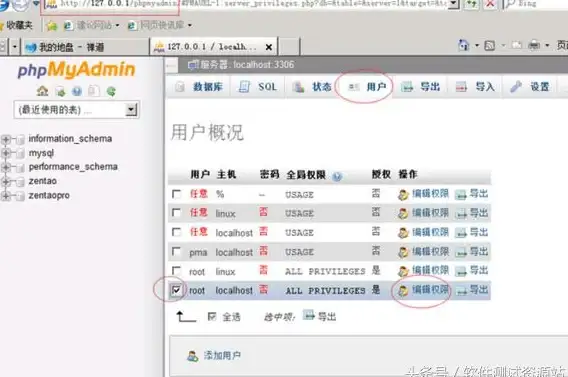The image size is (568, 377).
Task: Check the checkbox for pma localhost user
Action: click(176, 251)
